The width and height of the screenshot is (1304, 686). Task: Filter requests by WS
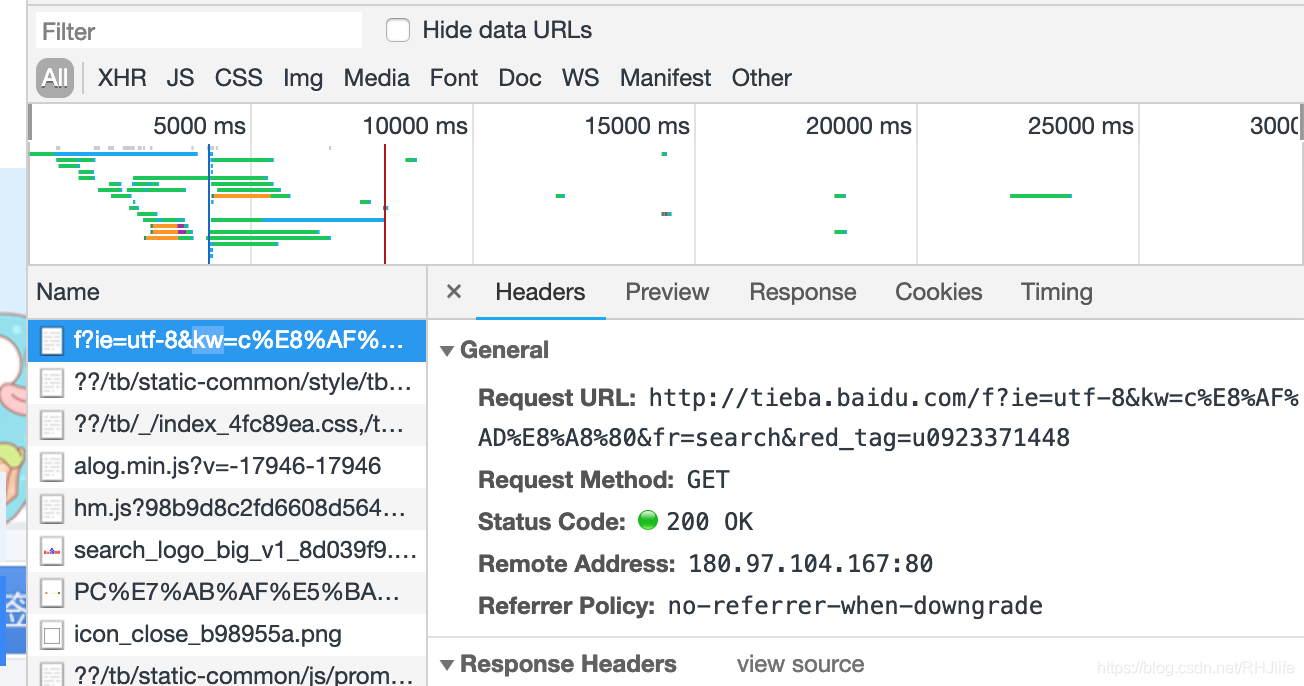tap(580, 78)
